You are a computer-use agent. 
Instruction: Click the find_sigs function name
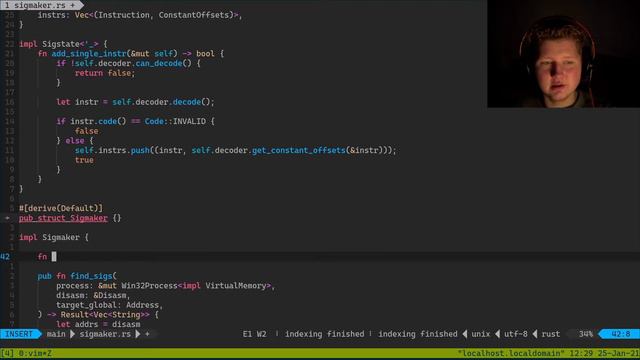point(91,276)
